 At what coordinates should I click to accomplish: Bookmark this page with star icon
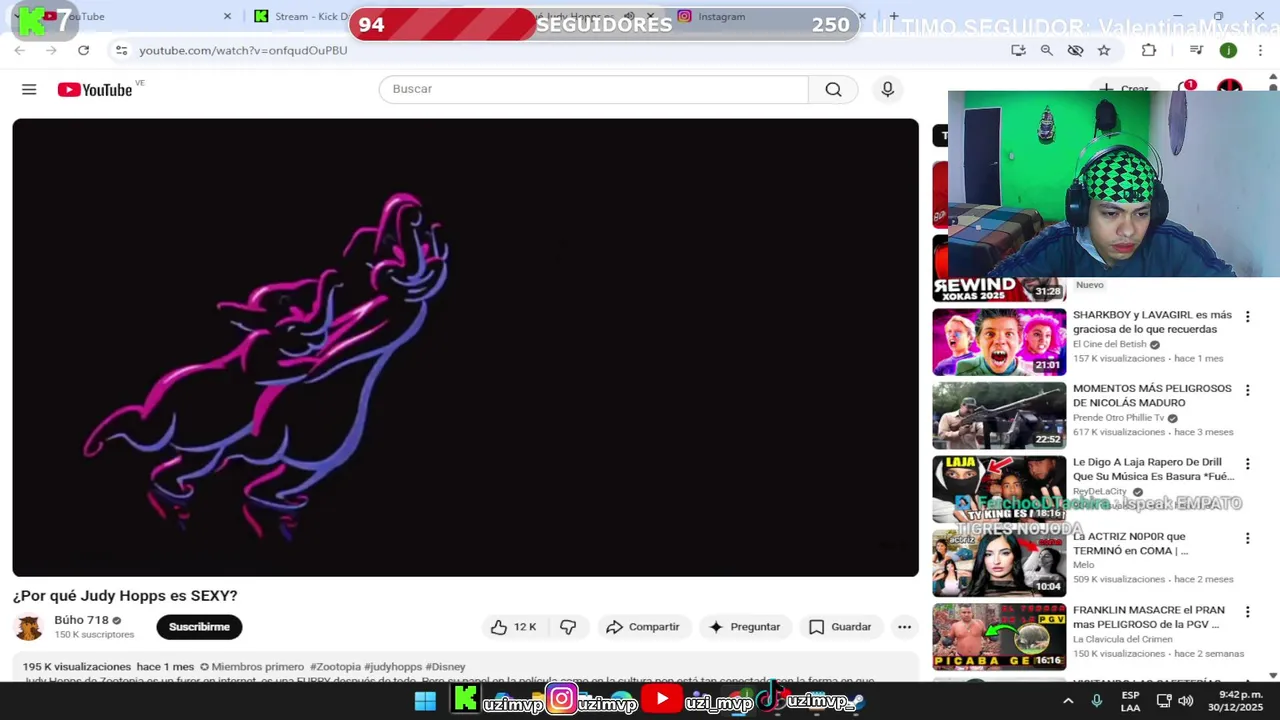click(1104, 50)
